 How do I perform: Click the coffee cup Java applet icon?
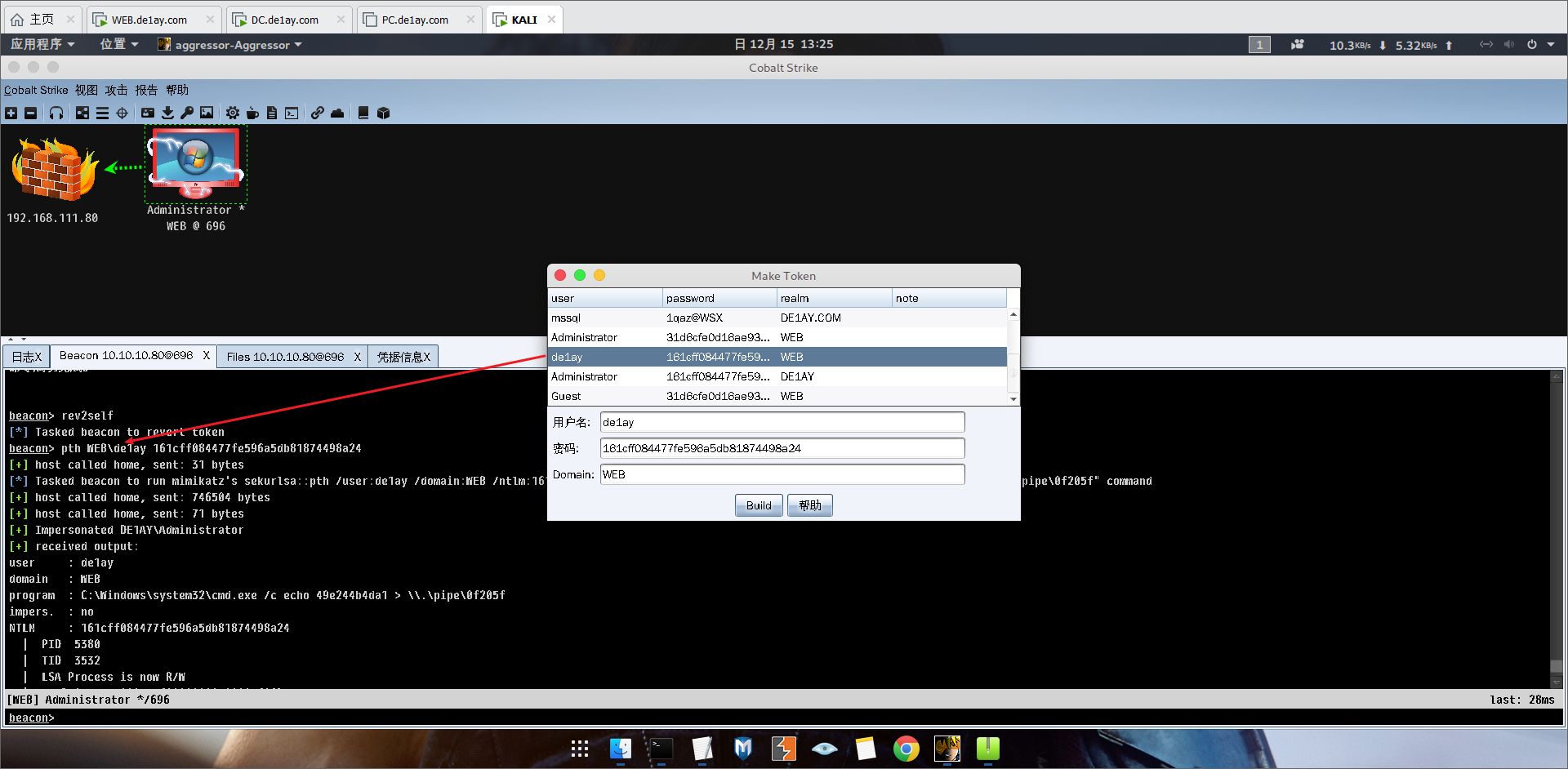(252, 113)
